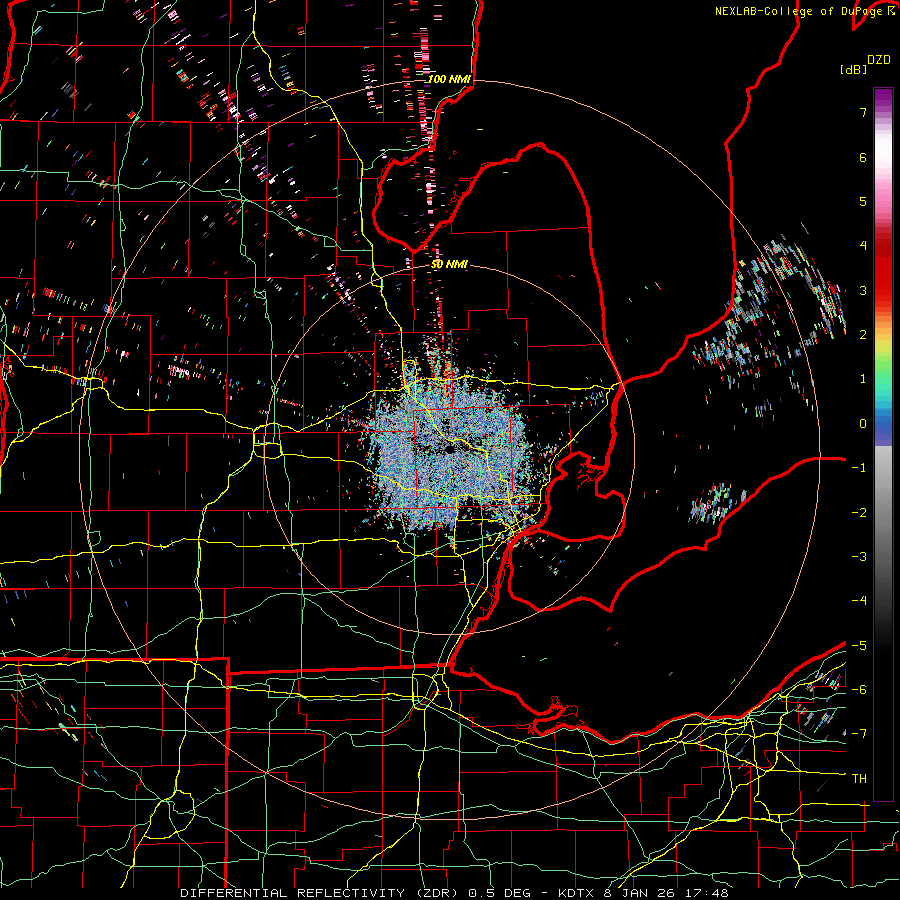Click the -6 value on the color scale
Screen dimensions: 900x900
coord(859,690)
